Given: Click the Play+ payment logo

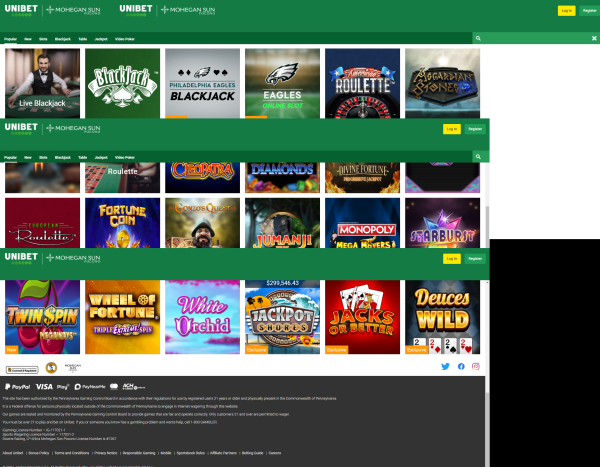Looking at the screenshot, I should click(x=63, y=387).
